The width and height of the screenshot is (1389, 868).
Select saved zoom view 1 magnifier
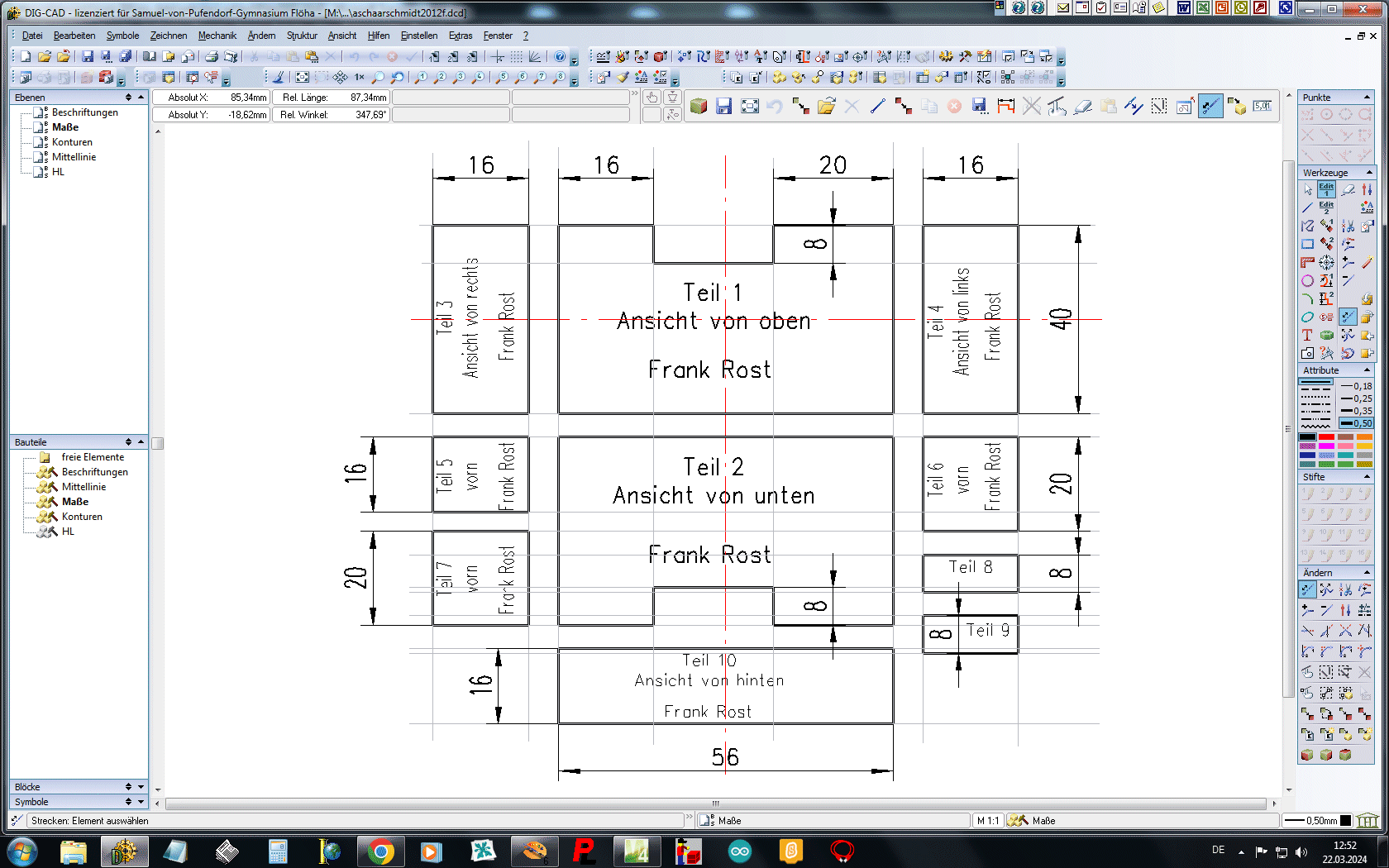pos(421,77)
